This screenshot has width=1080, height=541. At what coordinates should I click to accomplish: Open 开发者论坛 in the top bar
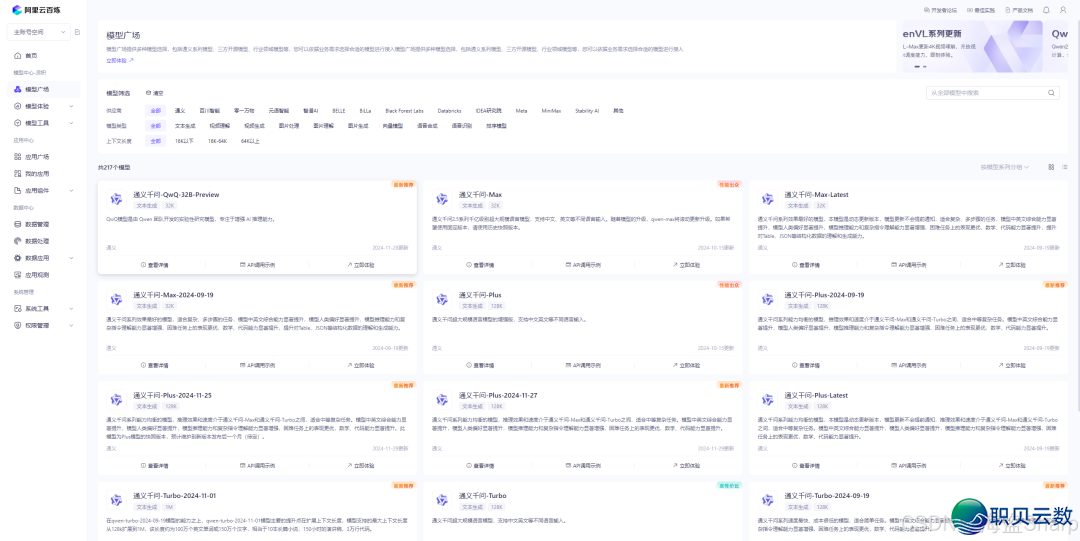(940, 10)
